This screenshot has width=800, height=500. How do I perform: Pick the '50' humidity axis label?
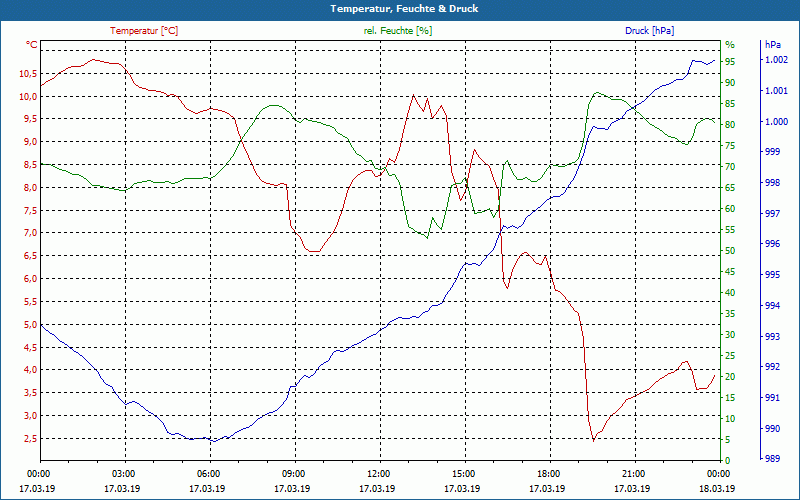coord(730,251)
